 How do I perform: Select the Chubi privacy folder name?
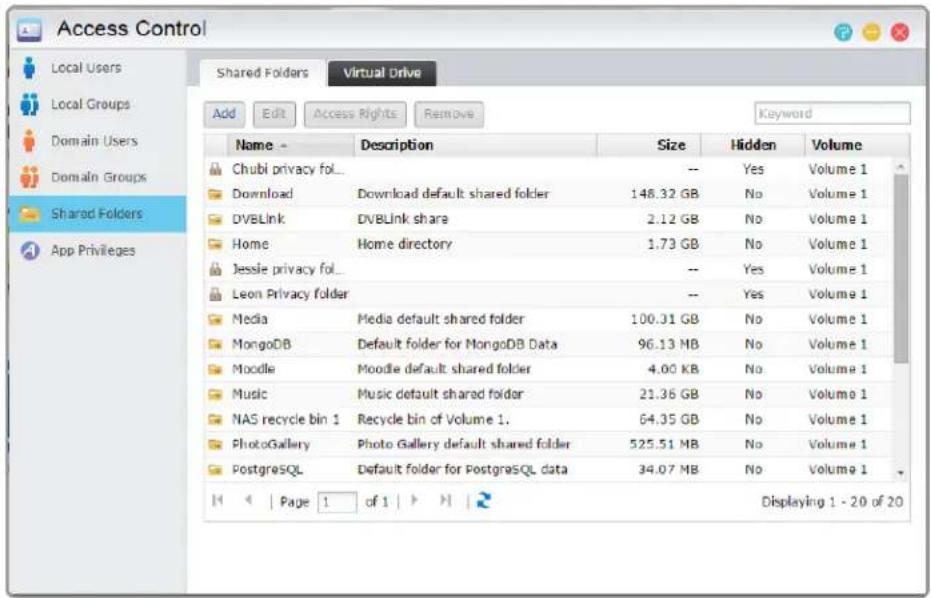(x=288, y=169)
